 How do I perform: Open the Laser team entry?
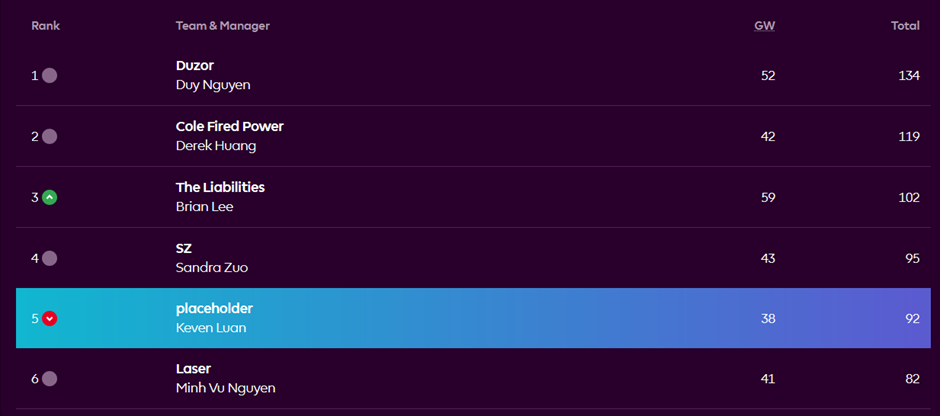point(193,369)
